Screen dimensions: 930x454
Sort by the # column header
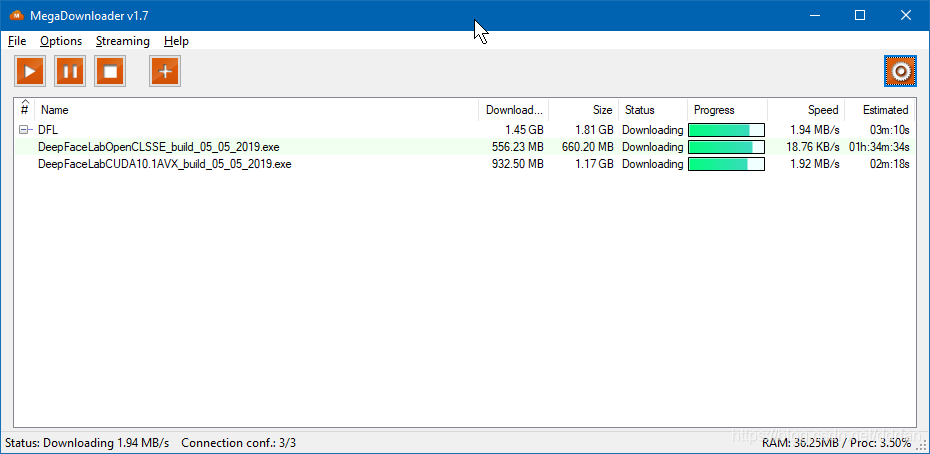point(24,109)
